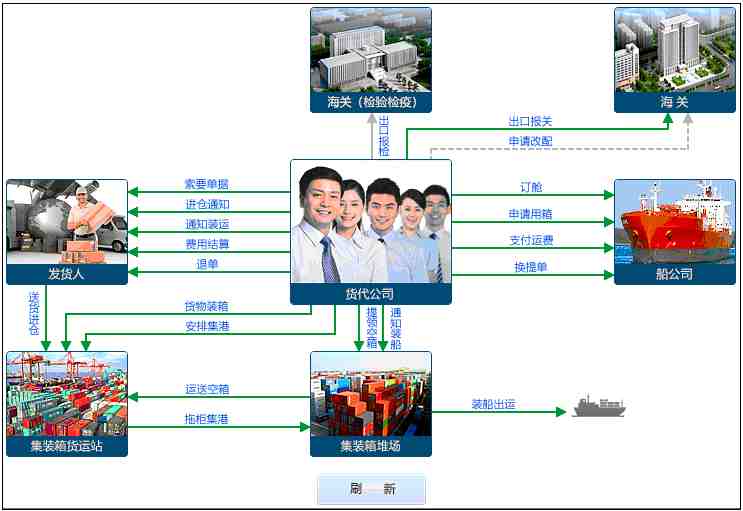This screenshot has height=511, width=743.
Task: Select the 货代公司 team image
Action: pos(371,221)
